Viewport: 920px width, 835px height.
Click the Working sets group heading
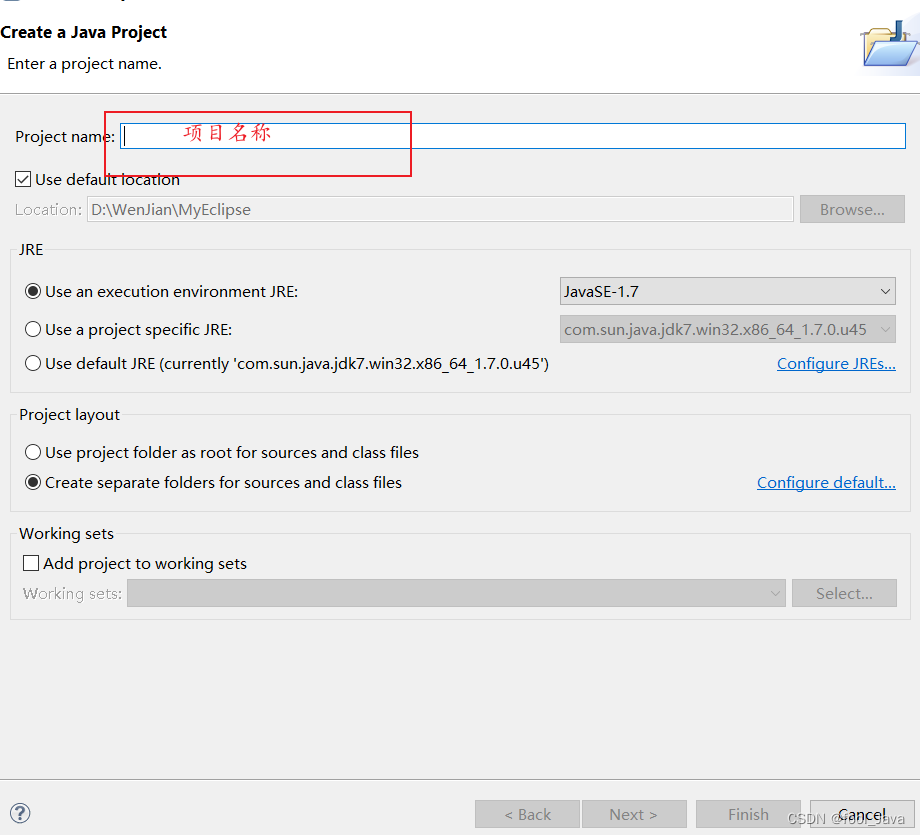click(66, 533)
